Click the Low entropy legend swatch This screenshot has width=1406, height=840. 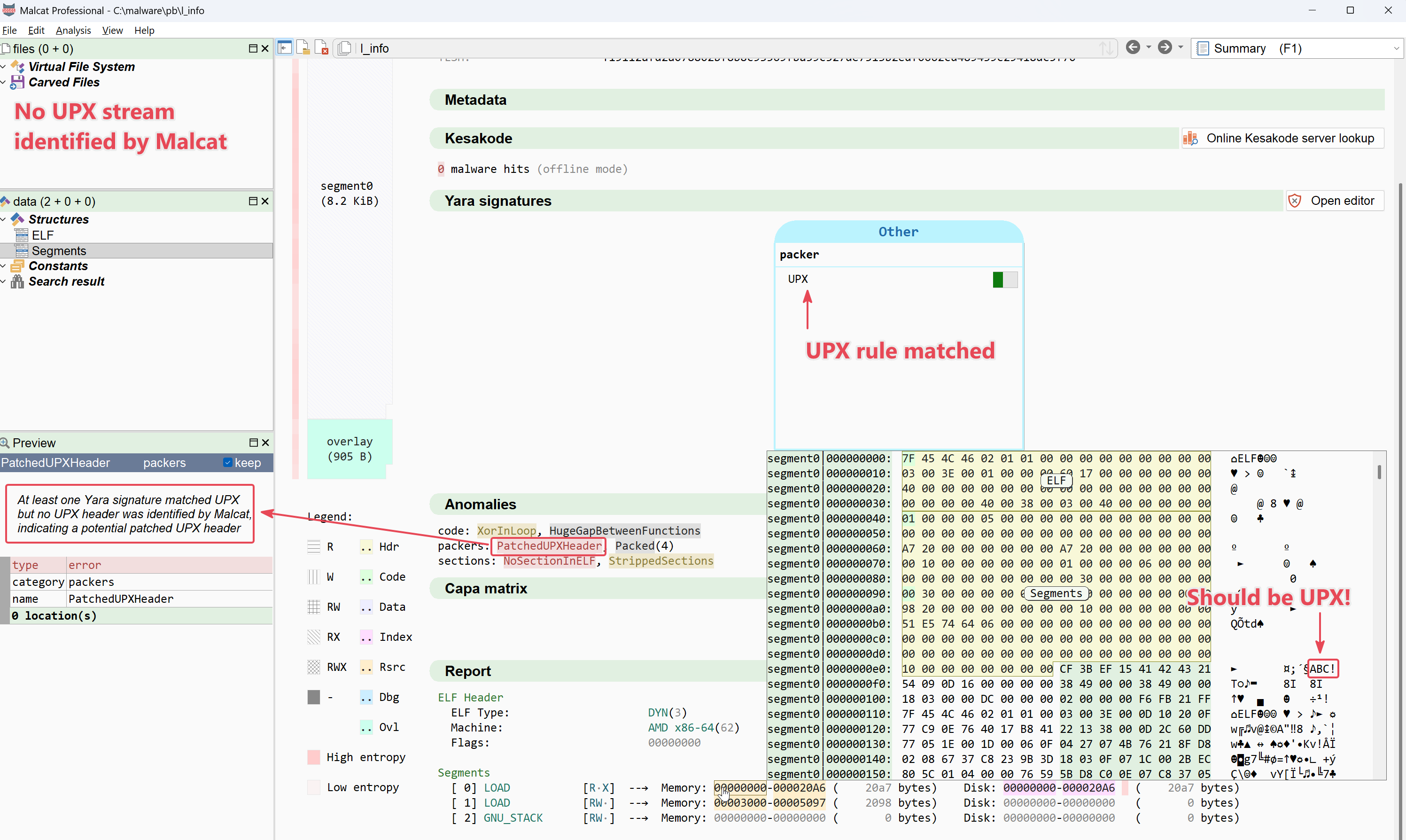tap(313, 787)
